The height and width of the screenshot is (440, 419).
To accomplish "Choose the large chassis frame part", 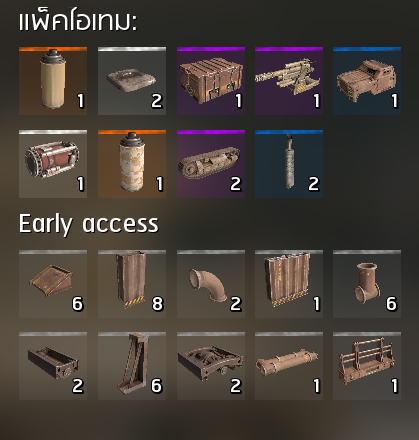I will point(211,366).
